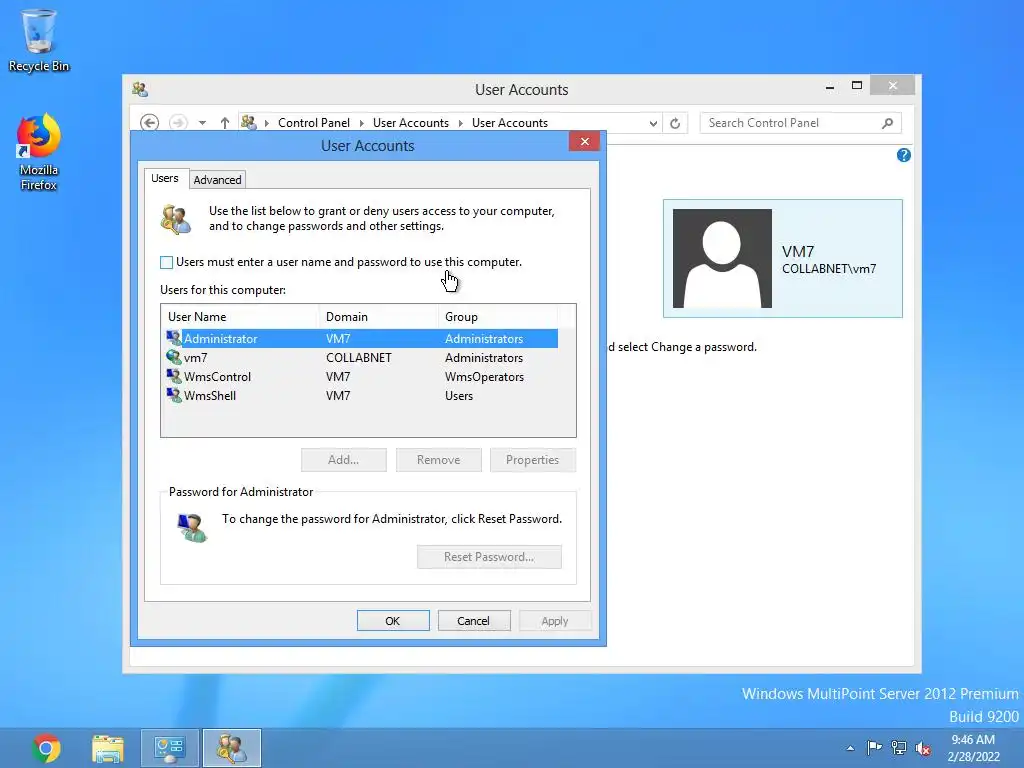1024x768 pixels.
Task: Open the address bar history dropdown
Action: click(652, 123)
